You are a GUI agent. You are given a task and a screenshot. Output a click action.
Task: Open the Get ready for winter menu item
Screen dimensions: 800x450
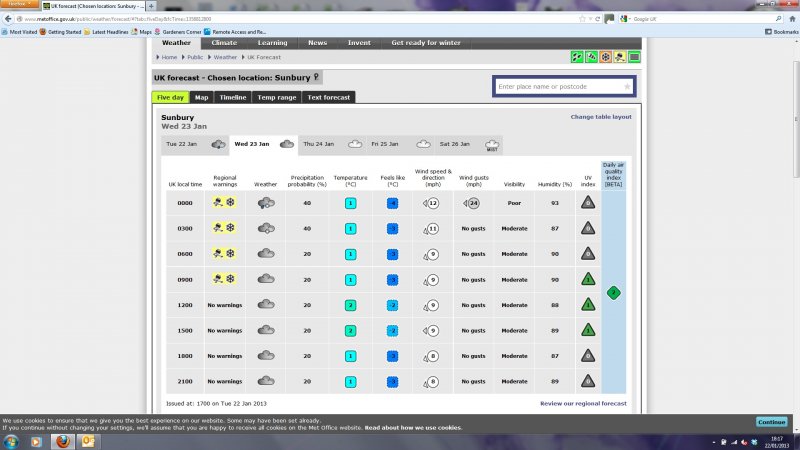coord(426,43)
